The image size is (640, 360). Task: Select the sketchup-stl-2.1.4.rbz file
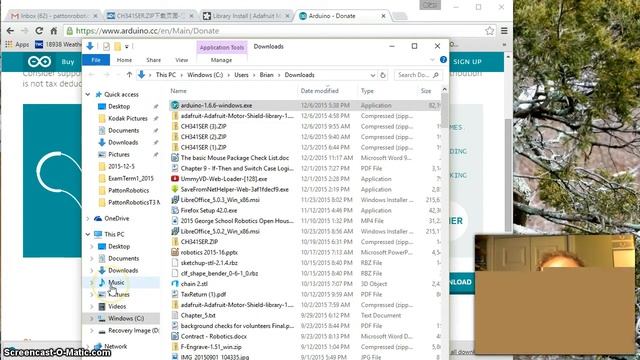[x=209, y=263]
